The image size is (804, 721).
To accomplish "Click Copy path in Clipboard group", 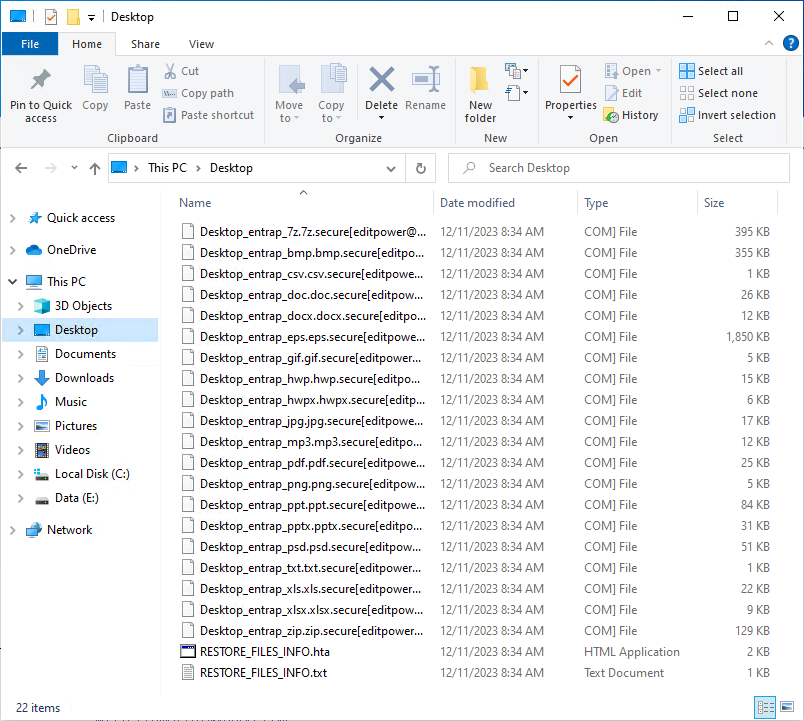I will point(198,93).
